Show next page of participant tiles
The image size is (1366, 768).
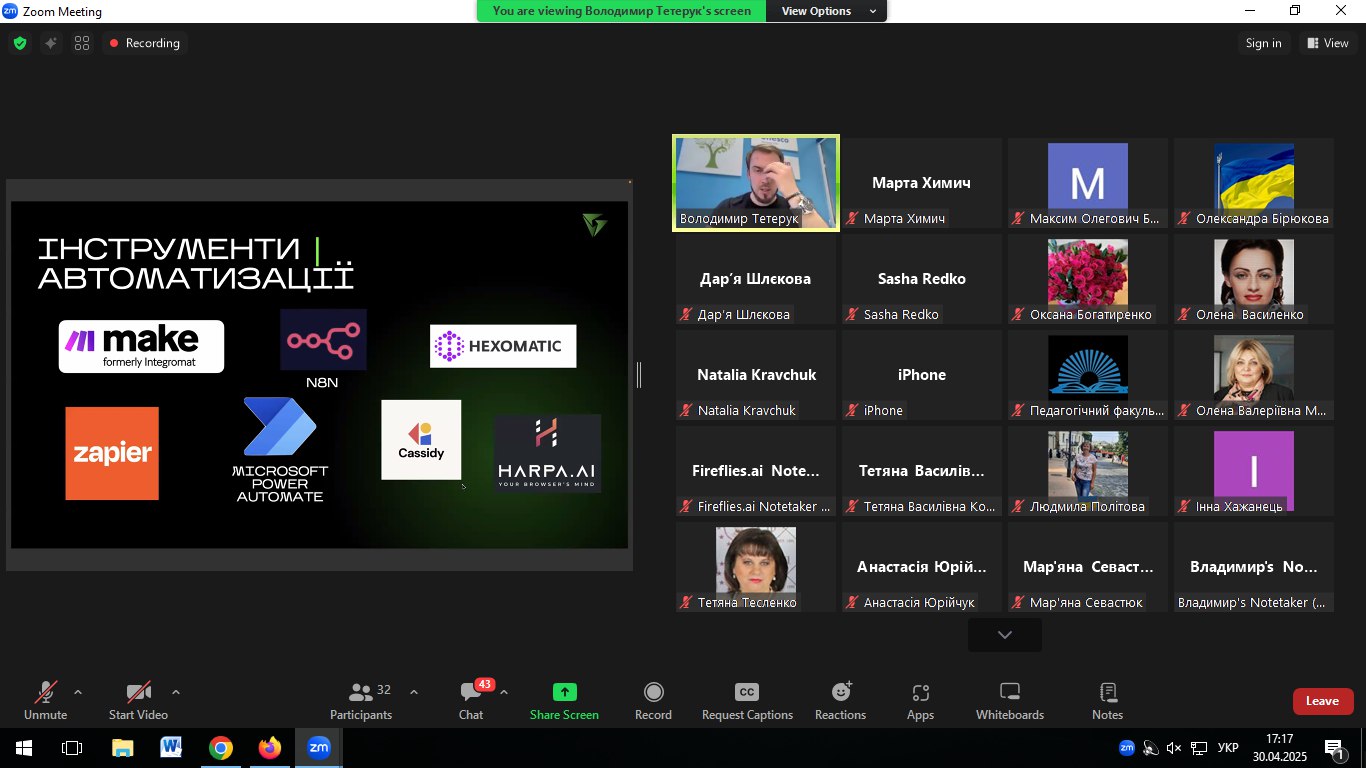pos(1005,635)
